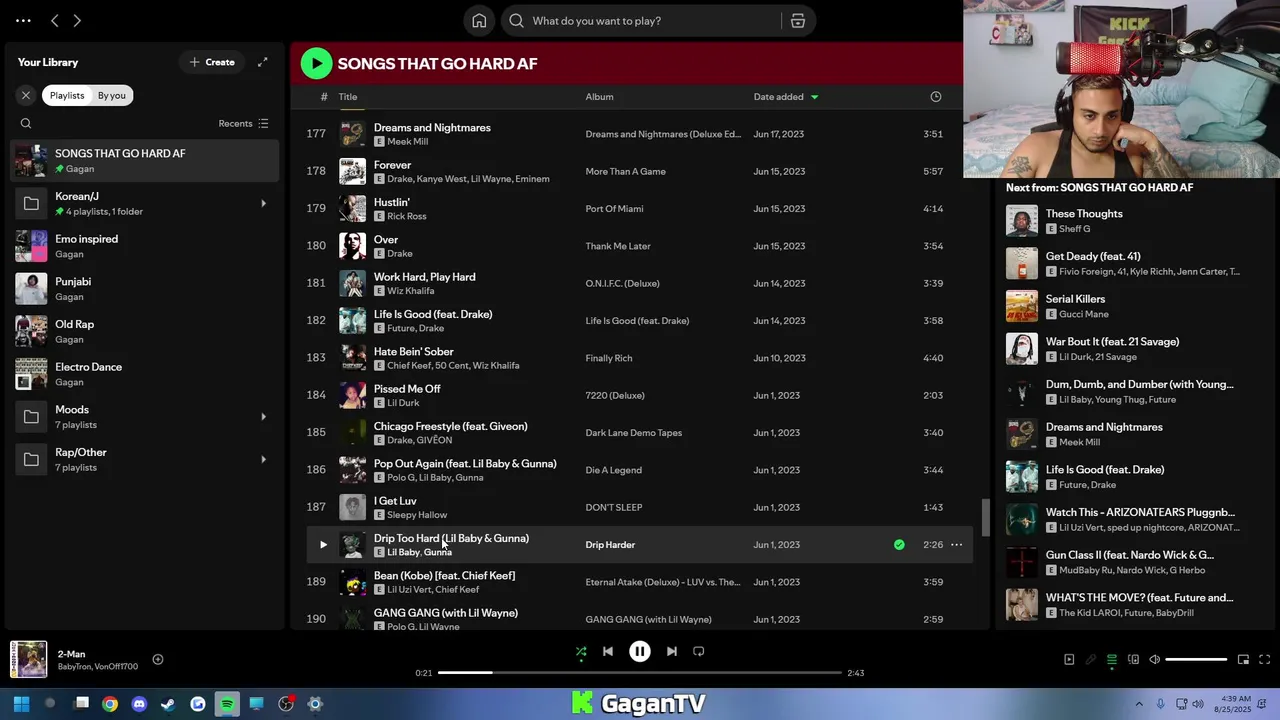This screenshot has height=720, width=1280.
Task: Toggle shuffle mode
Action: coord(581,651)
